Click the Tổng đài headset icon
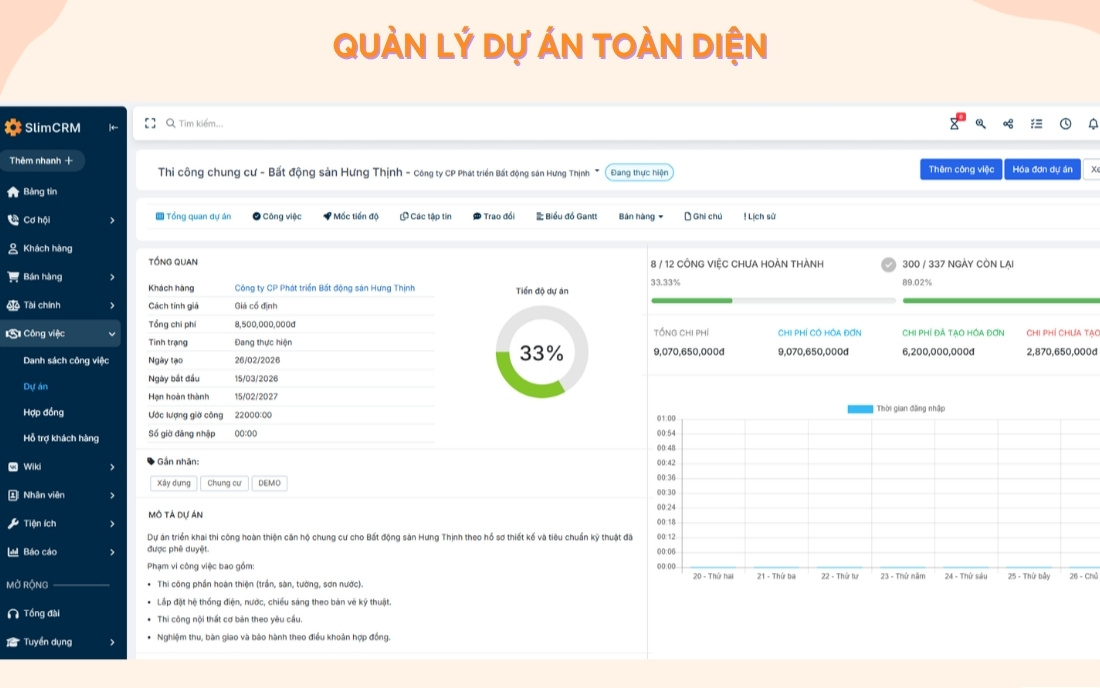1100x688 pixels. click(x=13, y=614)
